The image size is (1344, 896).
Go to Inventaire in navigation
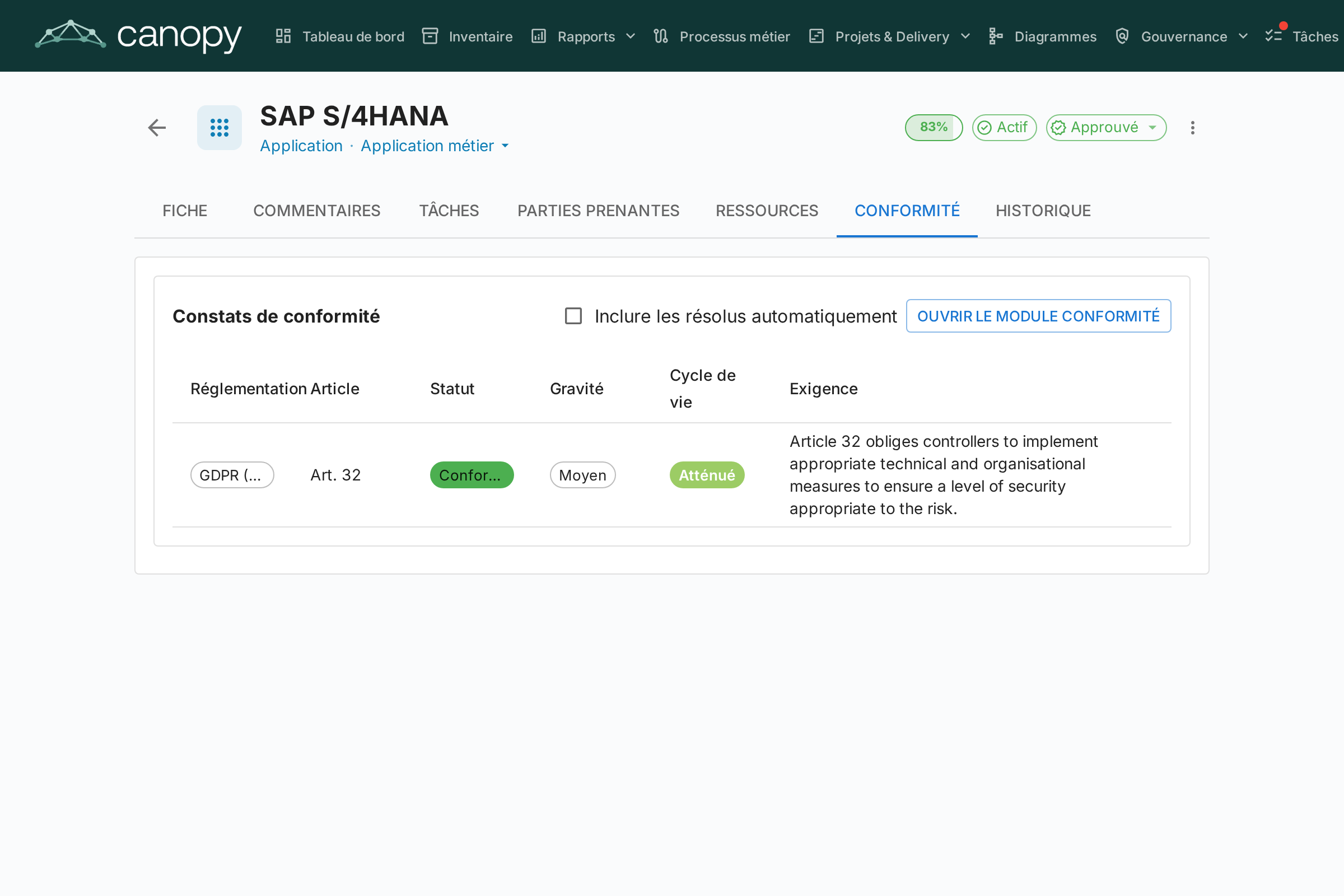tap(468, 36)
